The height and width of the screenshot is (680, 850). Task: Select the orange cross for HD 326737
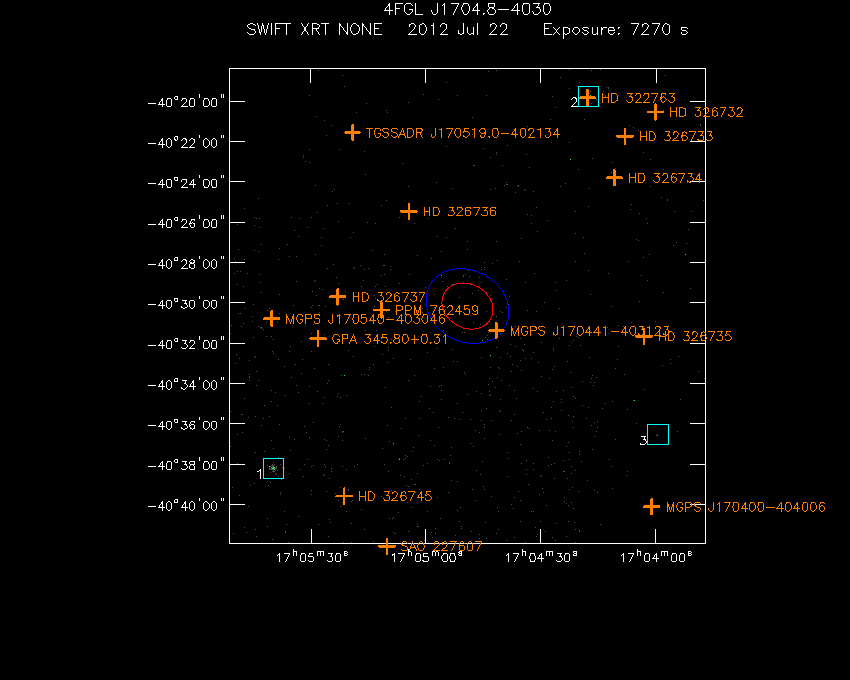338,297
